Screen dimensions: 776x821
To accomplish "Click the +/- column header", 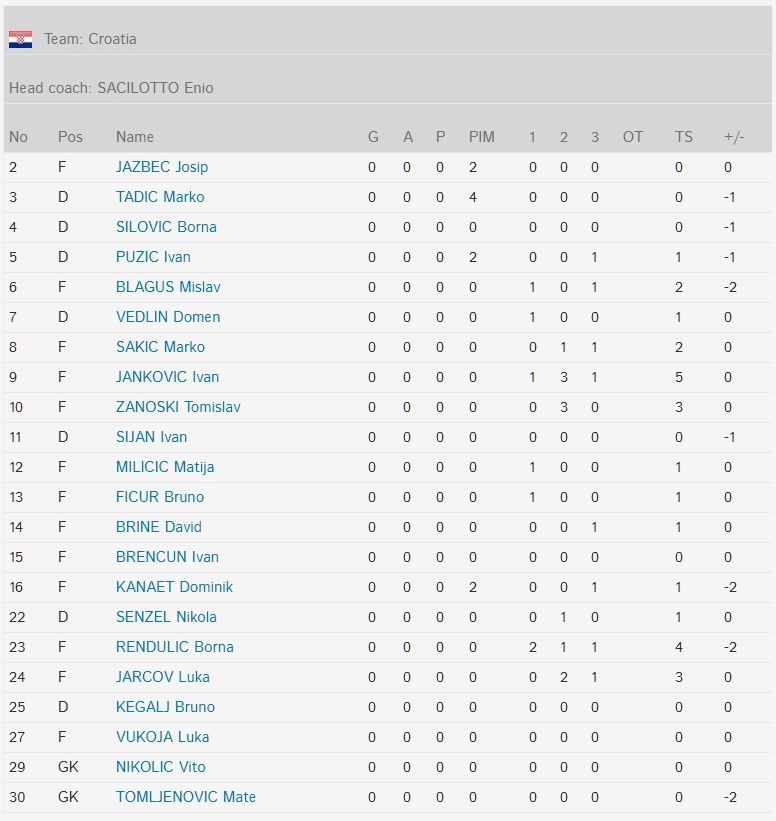I will point(734,137).
